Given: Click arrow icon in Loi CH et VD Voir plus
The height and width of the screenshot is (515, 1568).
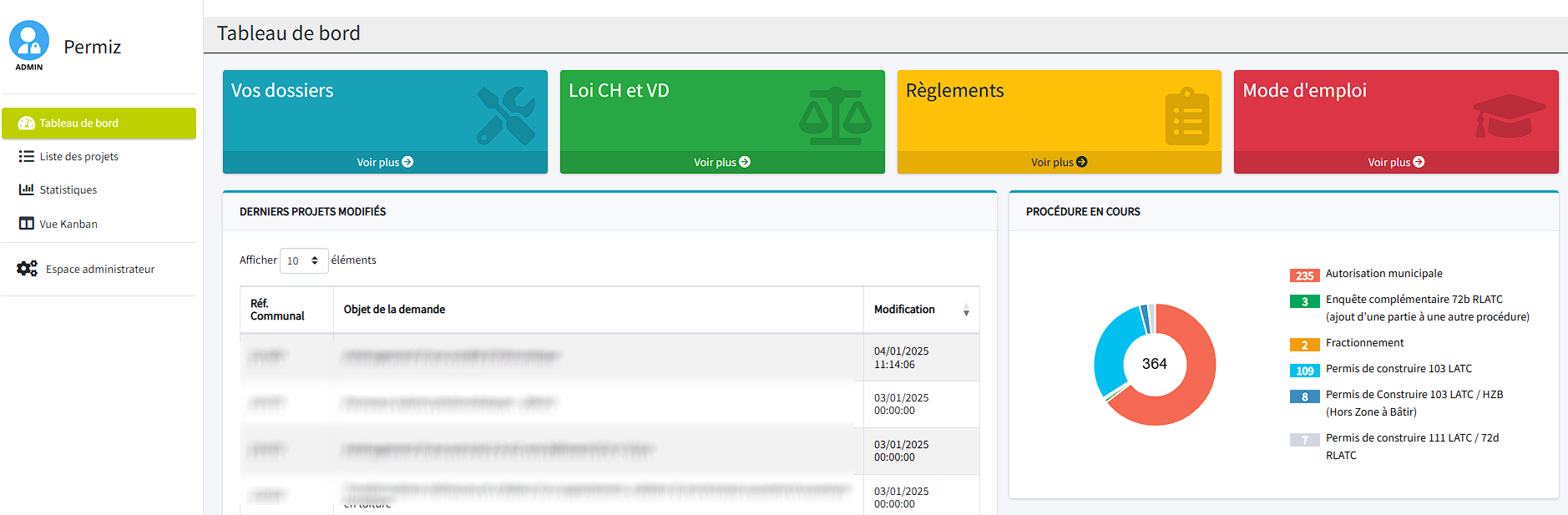Looking at the screenshot, I should (x=745, y=162).
